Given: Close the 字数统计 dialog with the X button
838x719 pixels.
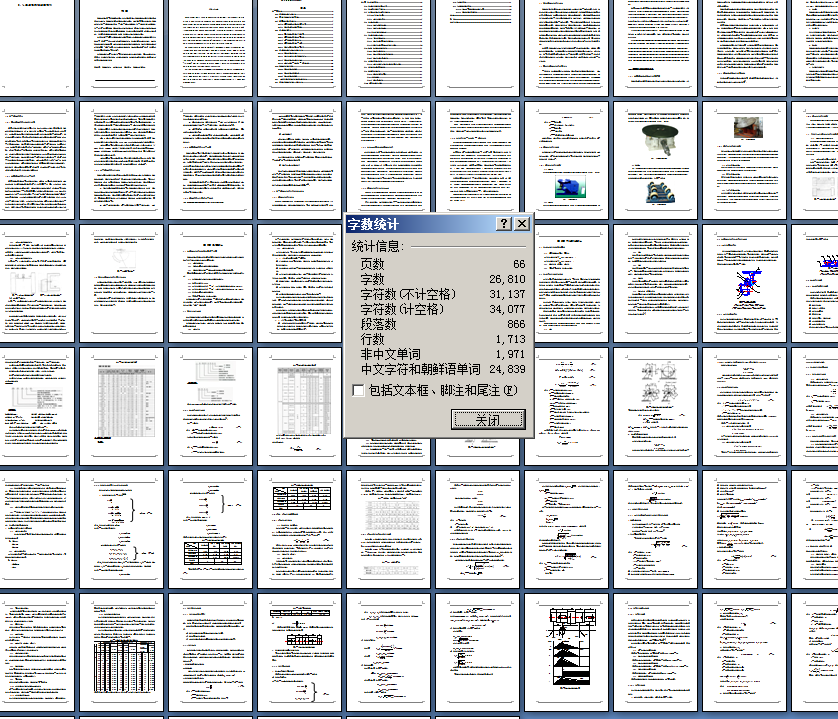Looking at the screenshot, I should [x=522, y=223].
